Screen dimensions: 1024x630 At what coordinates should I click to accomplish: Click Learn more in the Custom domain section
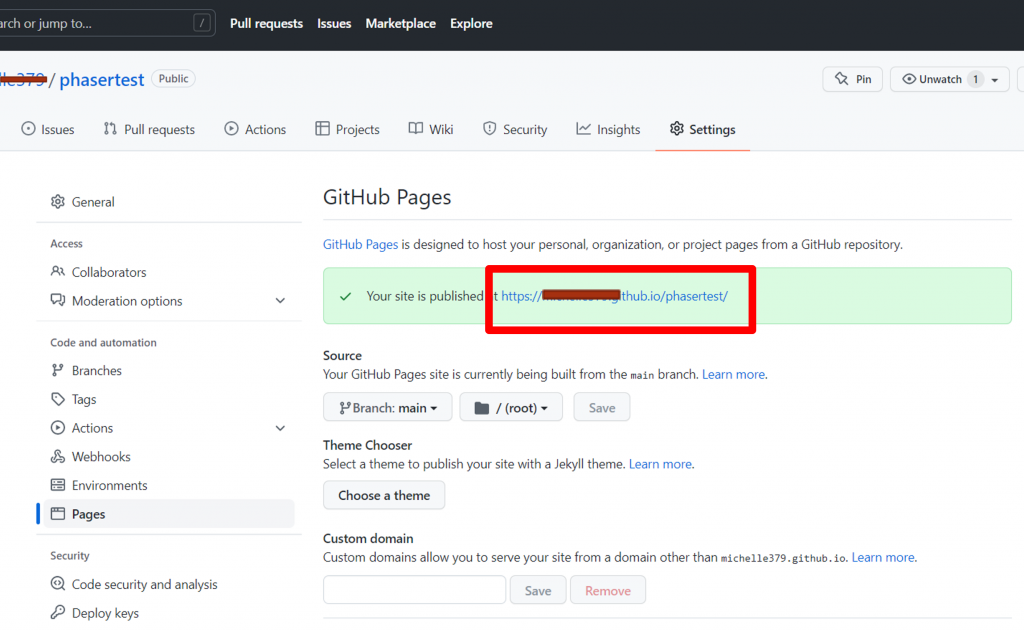(883, 558)
